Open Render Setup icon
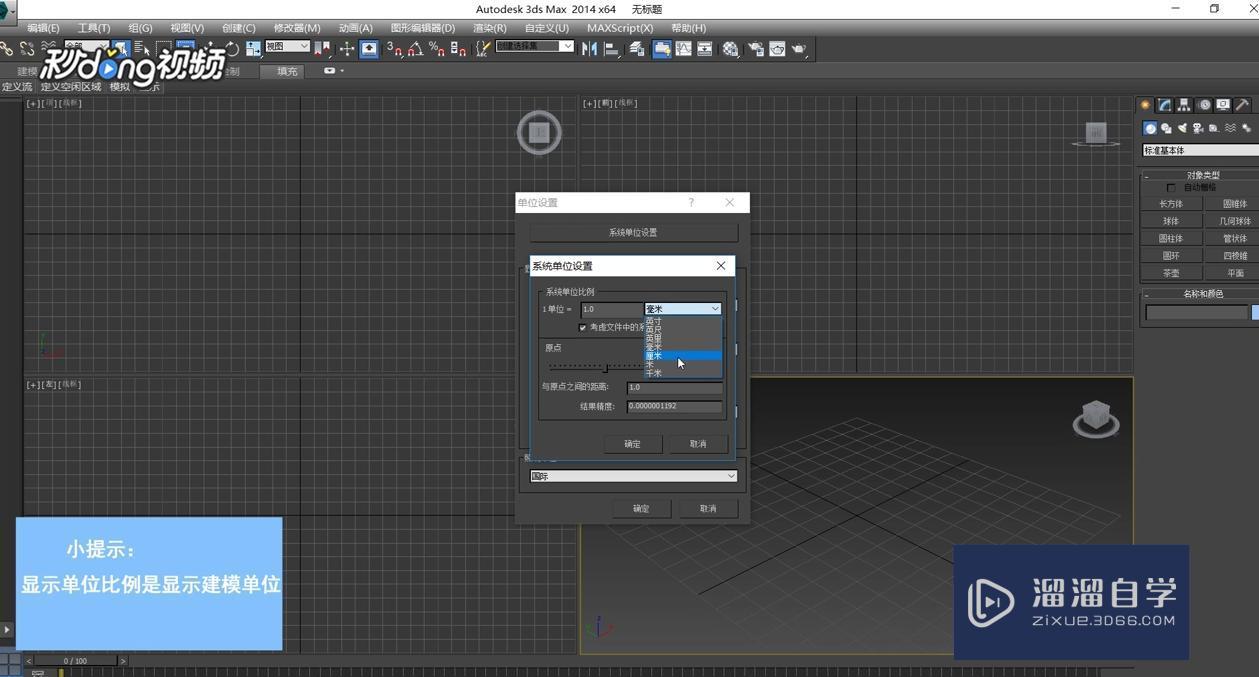1259x677 pixels. 755,48
